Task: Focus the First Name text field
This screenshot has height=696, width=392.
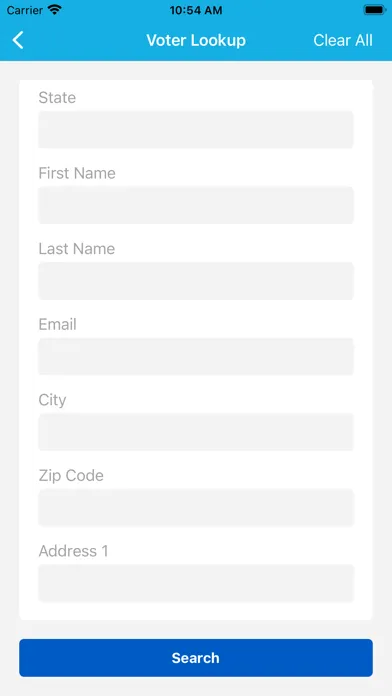Action: (x=196, y=205)
